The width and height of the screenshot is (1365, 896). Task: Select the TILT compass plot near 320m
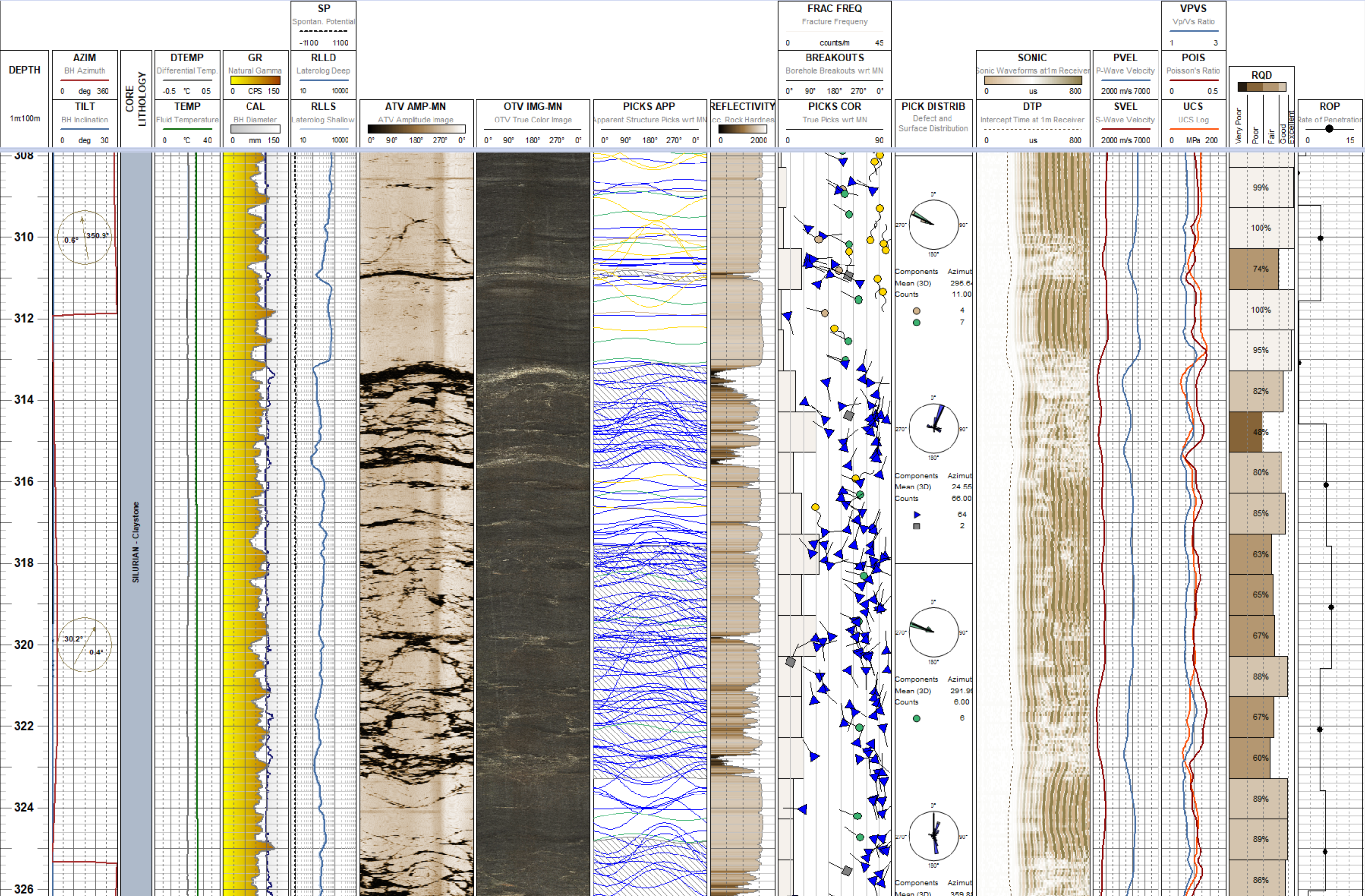coord(85,643)
